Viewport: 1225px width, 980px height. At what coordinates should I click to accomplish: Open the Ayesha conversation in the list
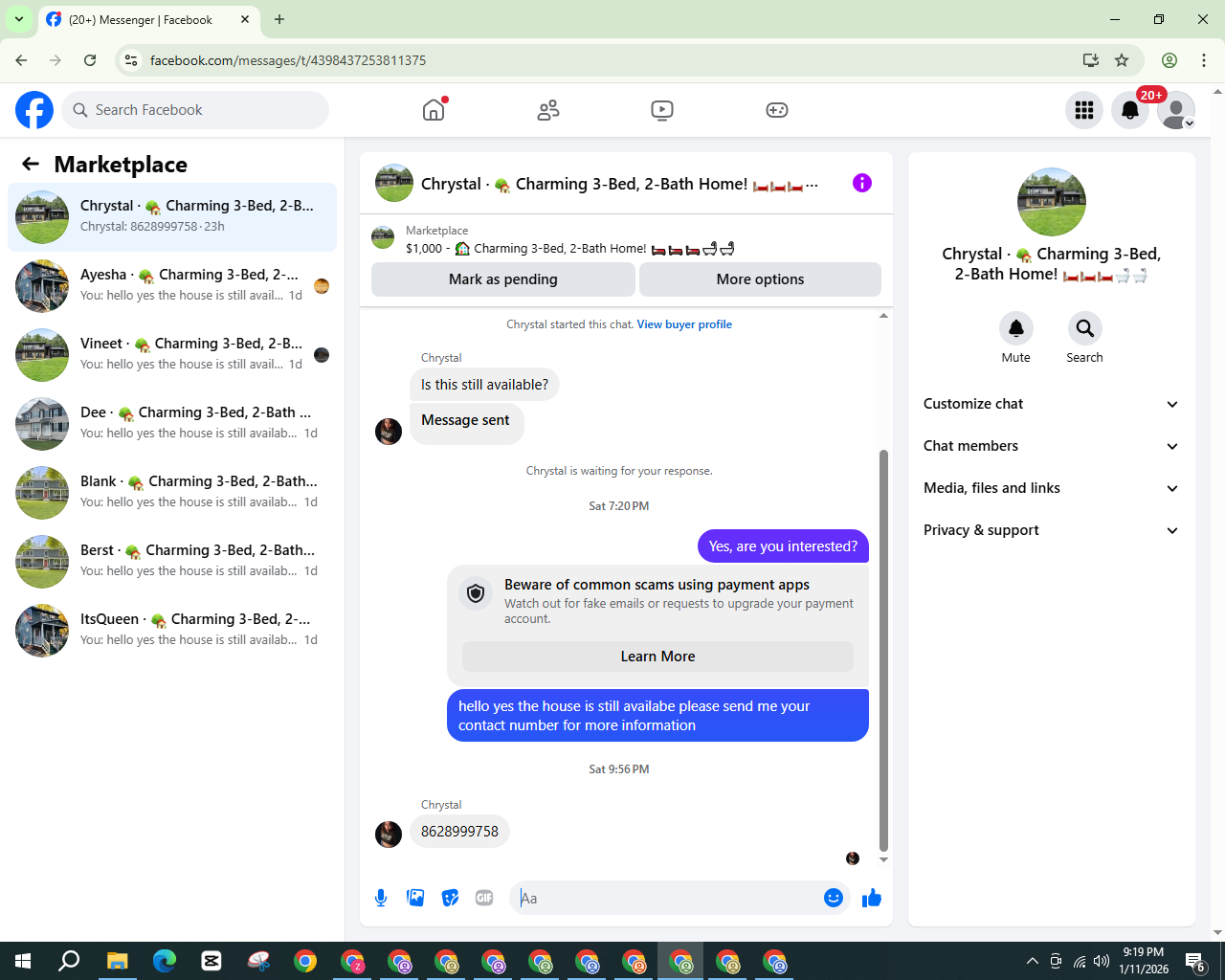click(172, 286)
